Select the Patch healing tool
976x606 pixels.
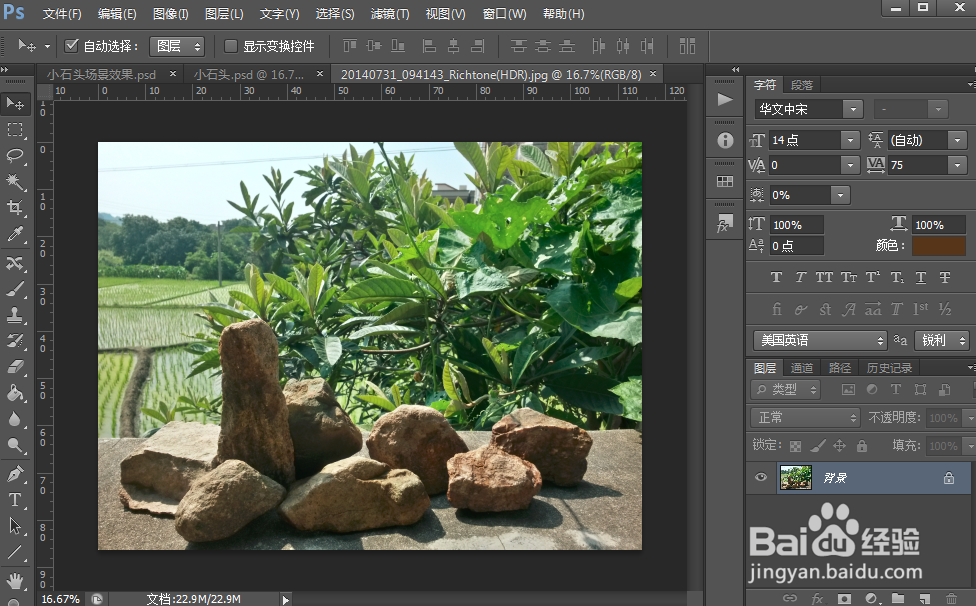[15, 263]
